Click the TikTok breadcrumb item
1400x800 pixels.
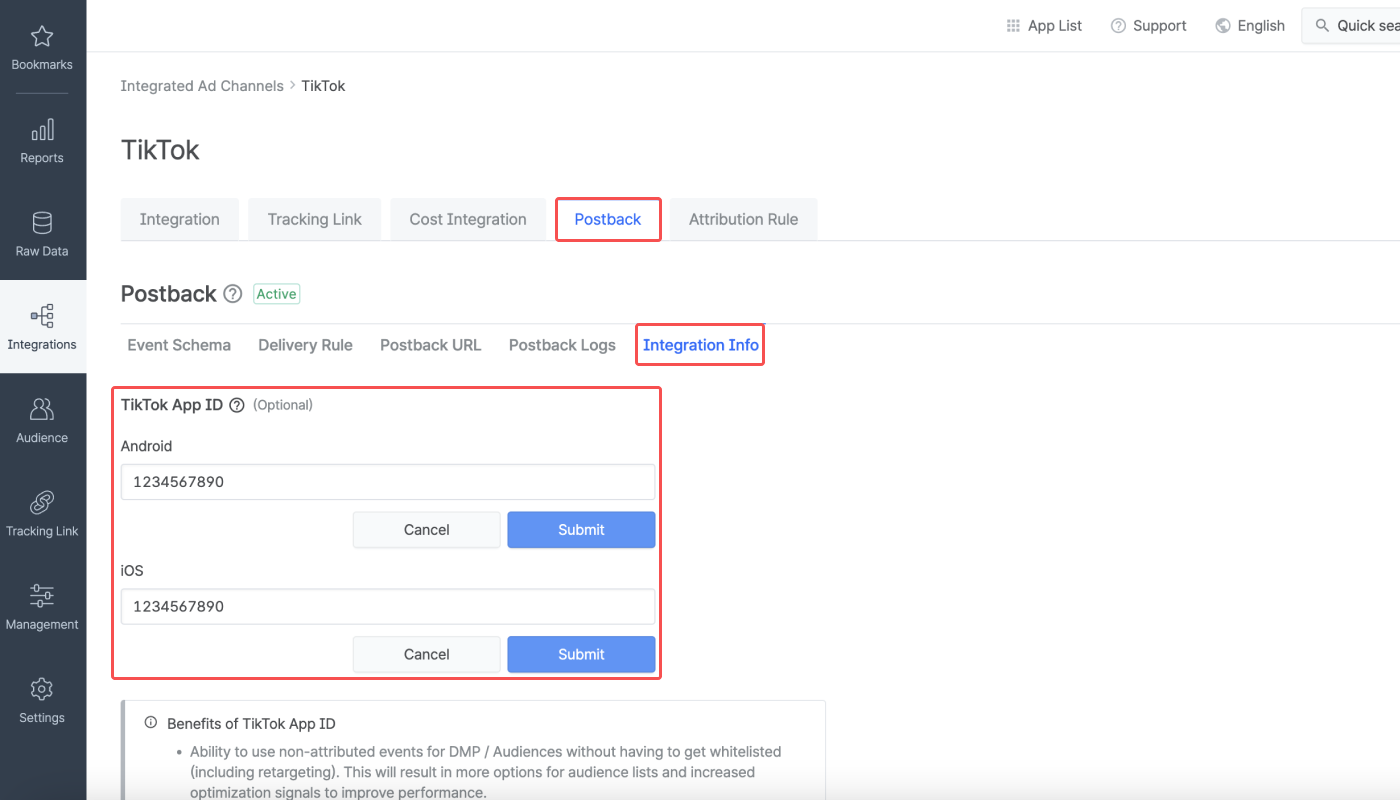pos(323,86)
